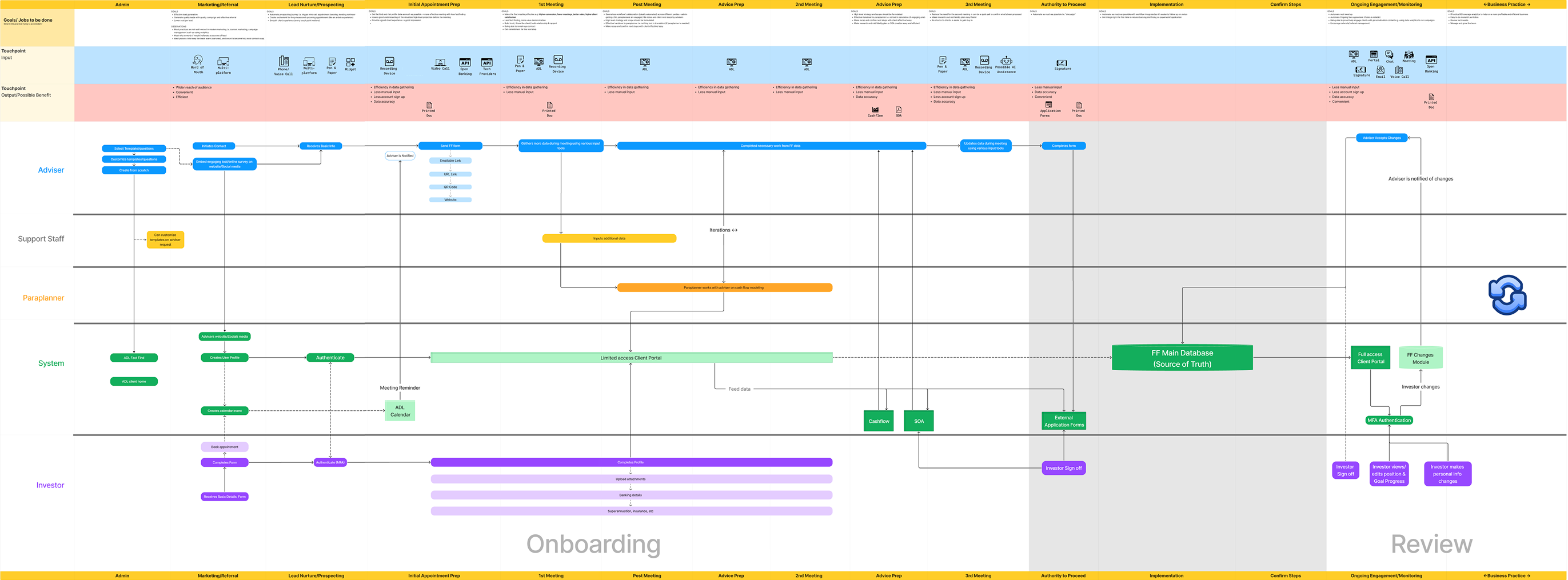Image resolution: width=1568 pixels, height=580 pixels.
Task: Select the Possible AI Assistance robot icon
Action: (x=1006, y=60)
